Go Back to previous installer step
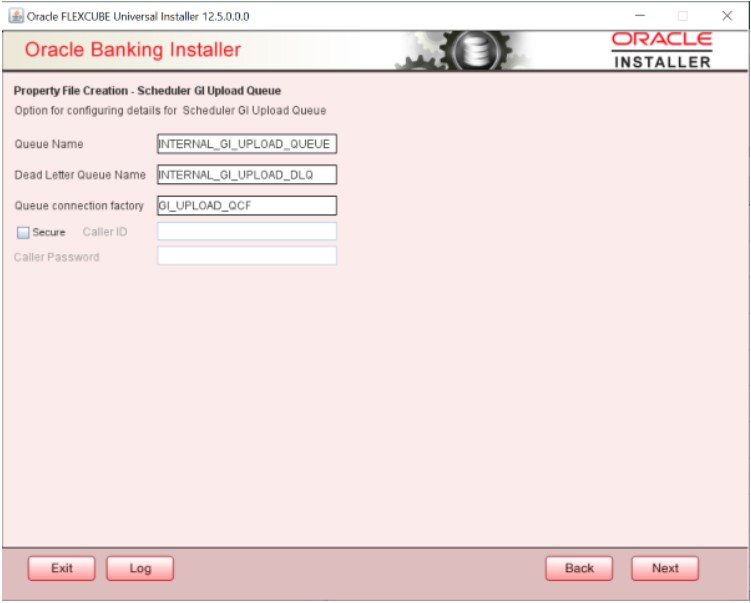This screenshot has width=751, height=603. pyautogui.click(x=579, y=569)
